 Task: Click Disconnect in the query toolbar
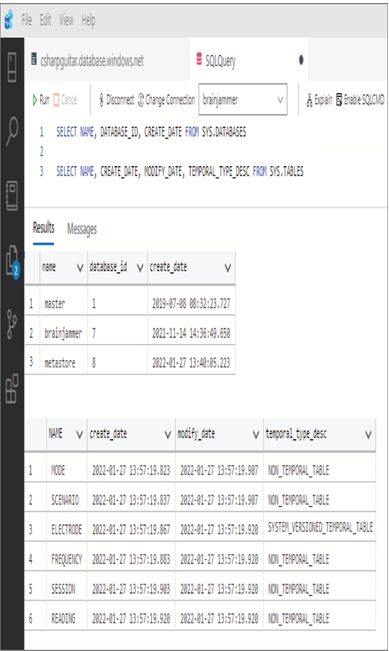[x=116, y=100]
